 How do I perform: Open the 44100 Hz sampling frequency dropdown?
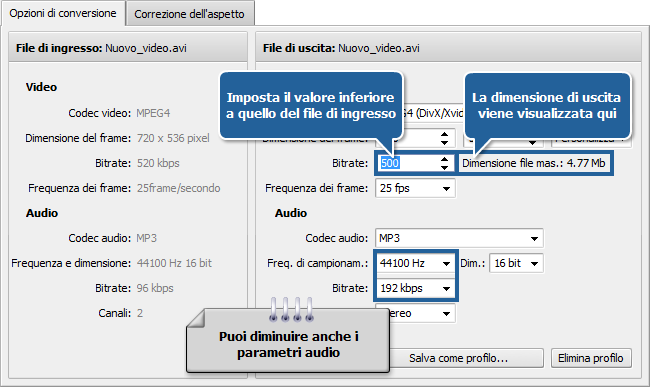(415, 263)
